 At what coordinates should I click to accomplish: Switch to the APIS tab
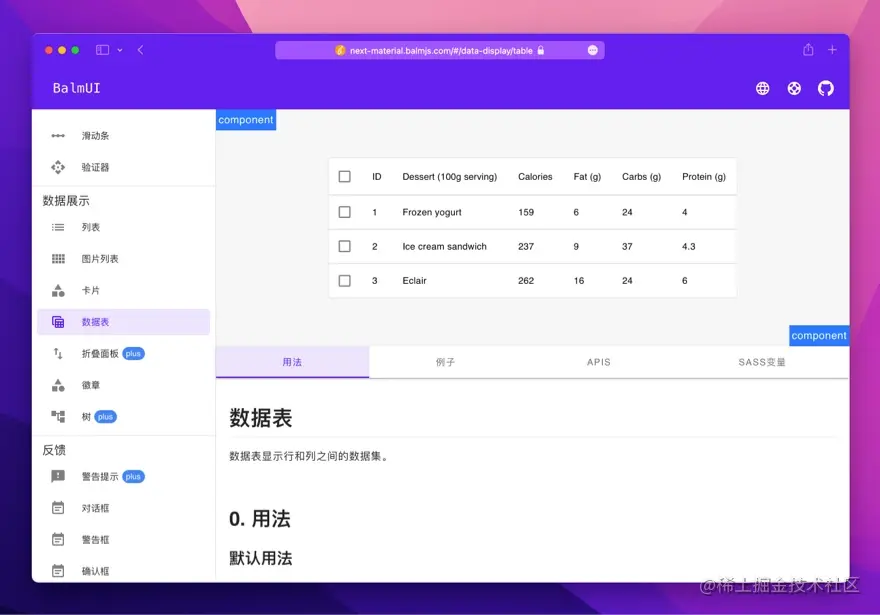pos(598,363)
